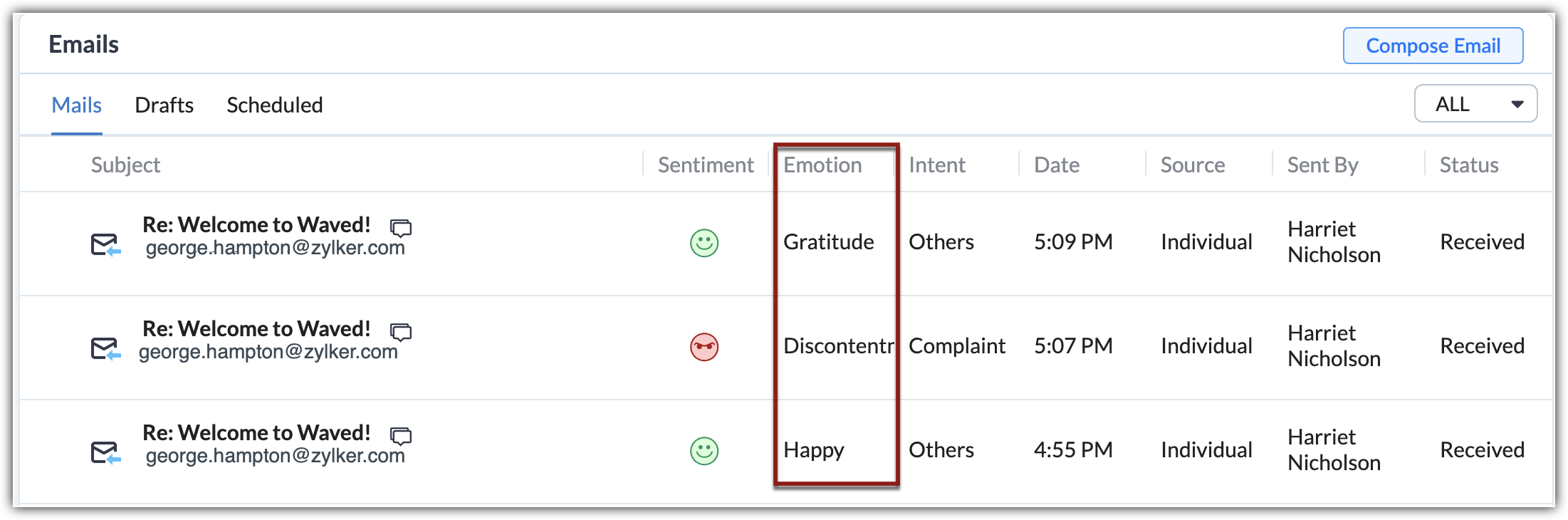Screen dimensions: 1568x520
Task: Click green smiley sentiment icon in Gratitude row
Action: pos(704,243)
